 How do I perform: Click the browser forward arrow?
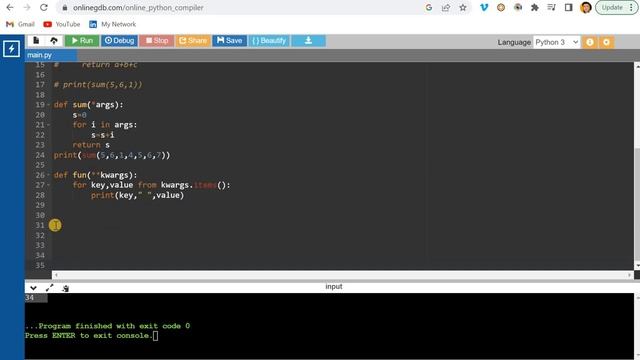tap(27, 7)
